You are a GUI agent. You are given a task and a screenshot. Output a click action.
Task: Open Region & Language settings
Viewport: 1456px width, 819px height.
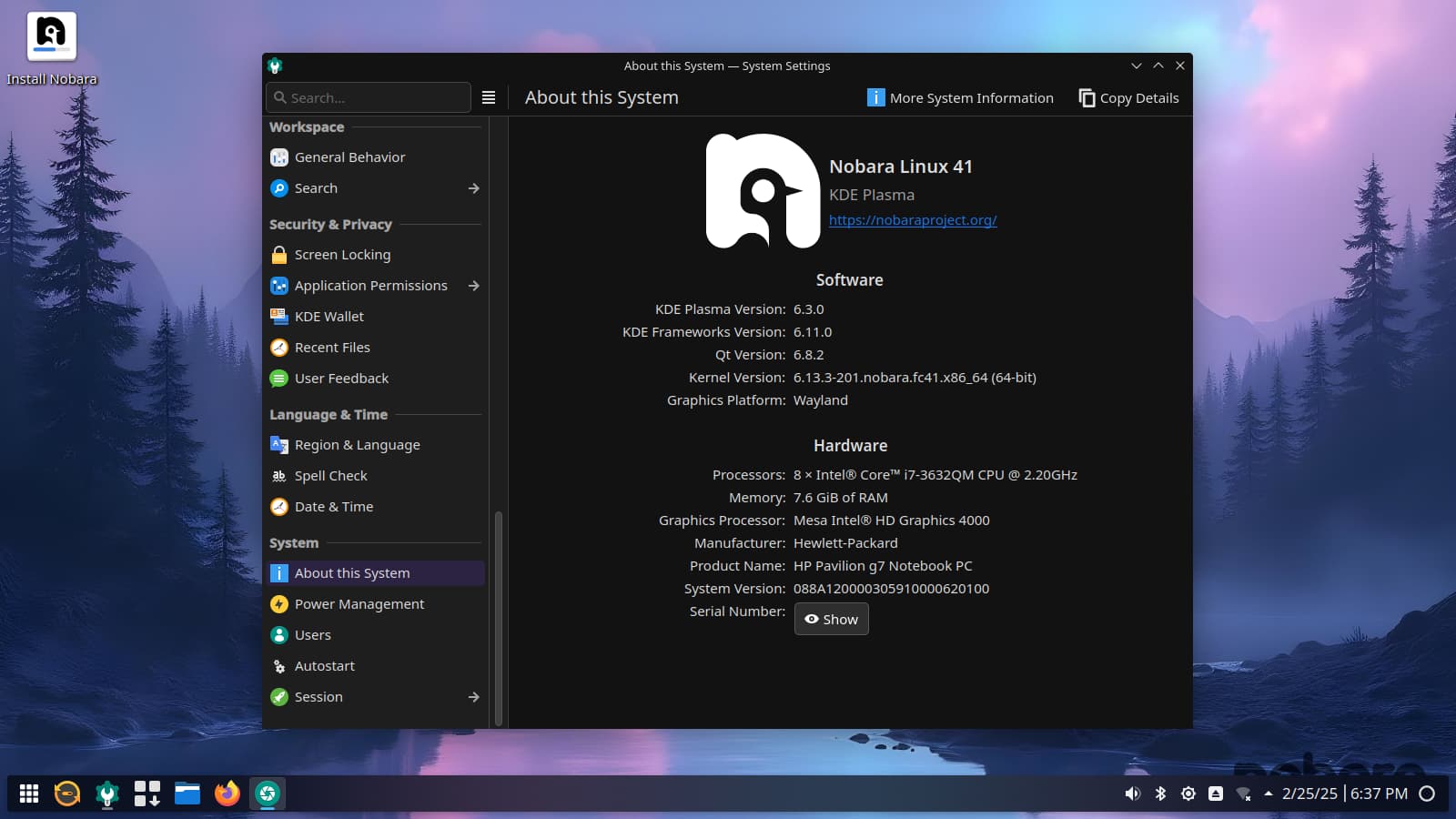click(376, 445)
